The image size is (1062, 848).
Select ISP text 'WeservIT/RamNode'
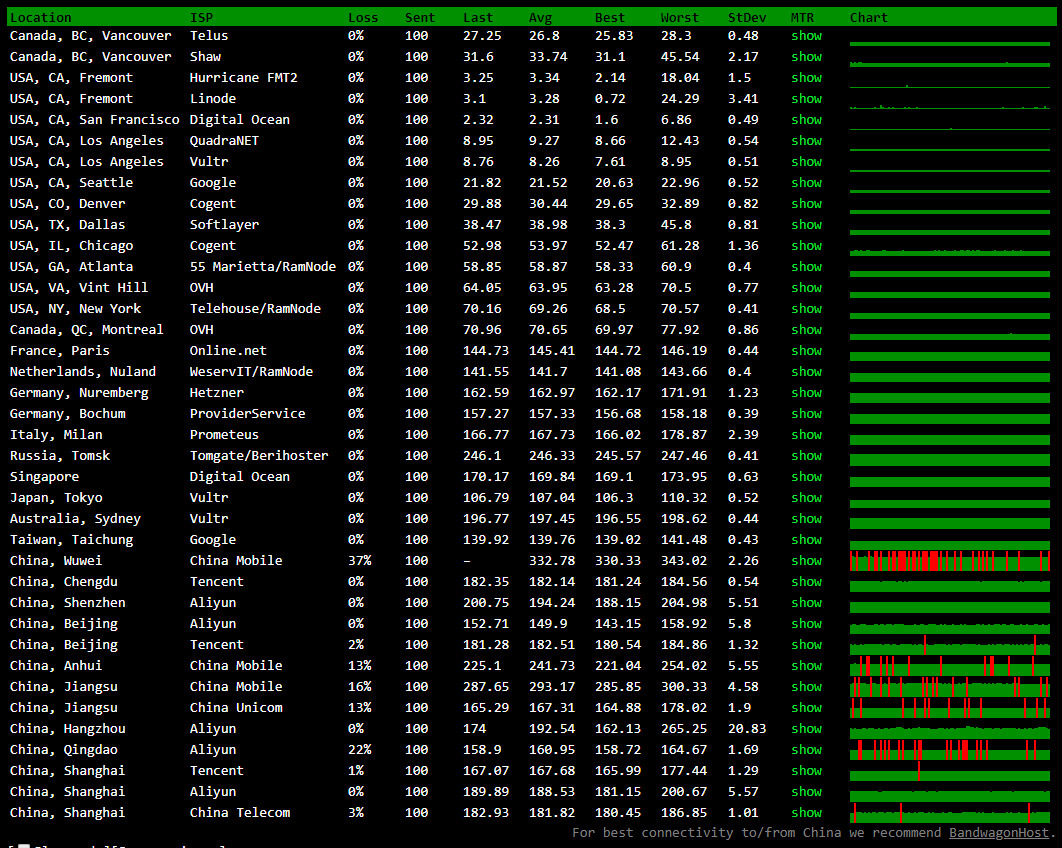pos(251,372)
